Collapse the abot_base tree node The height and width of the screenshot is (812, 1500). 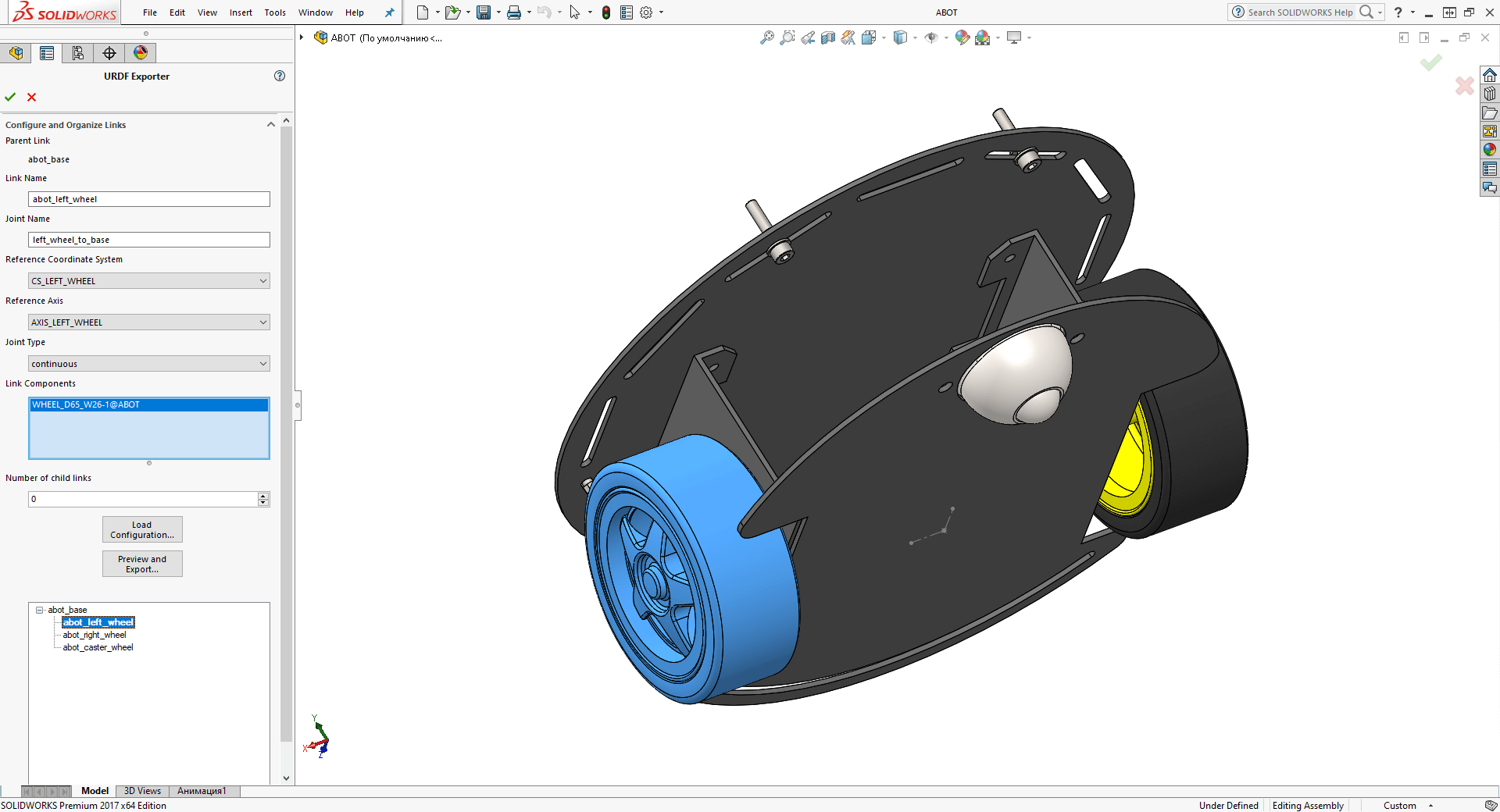tap(39, 610)
